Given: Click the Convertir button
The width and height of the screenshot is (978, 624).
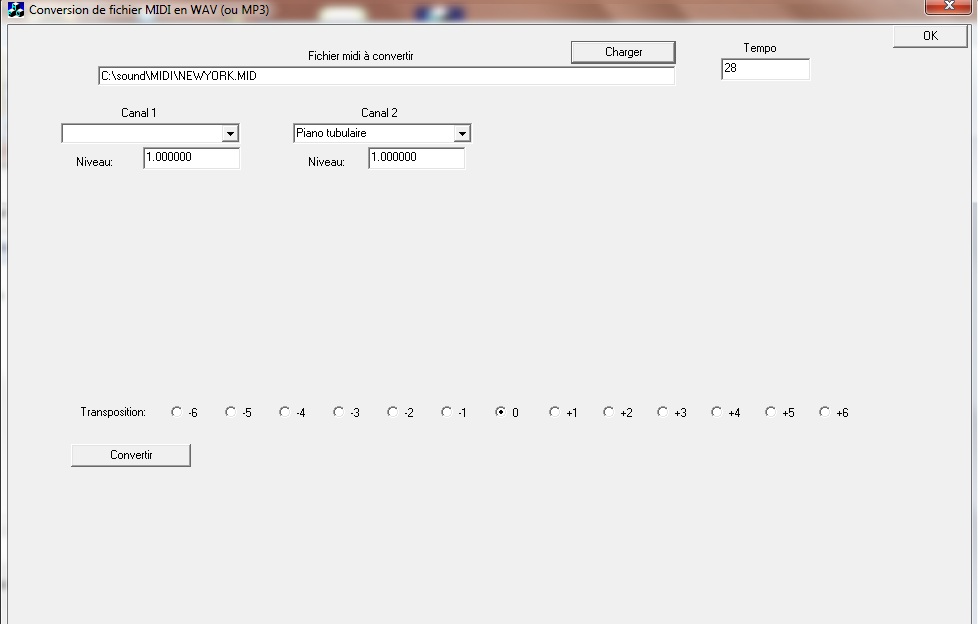Looking at the screenshot, I should click(131, 455).
